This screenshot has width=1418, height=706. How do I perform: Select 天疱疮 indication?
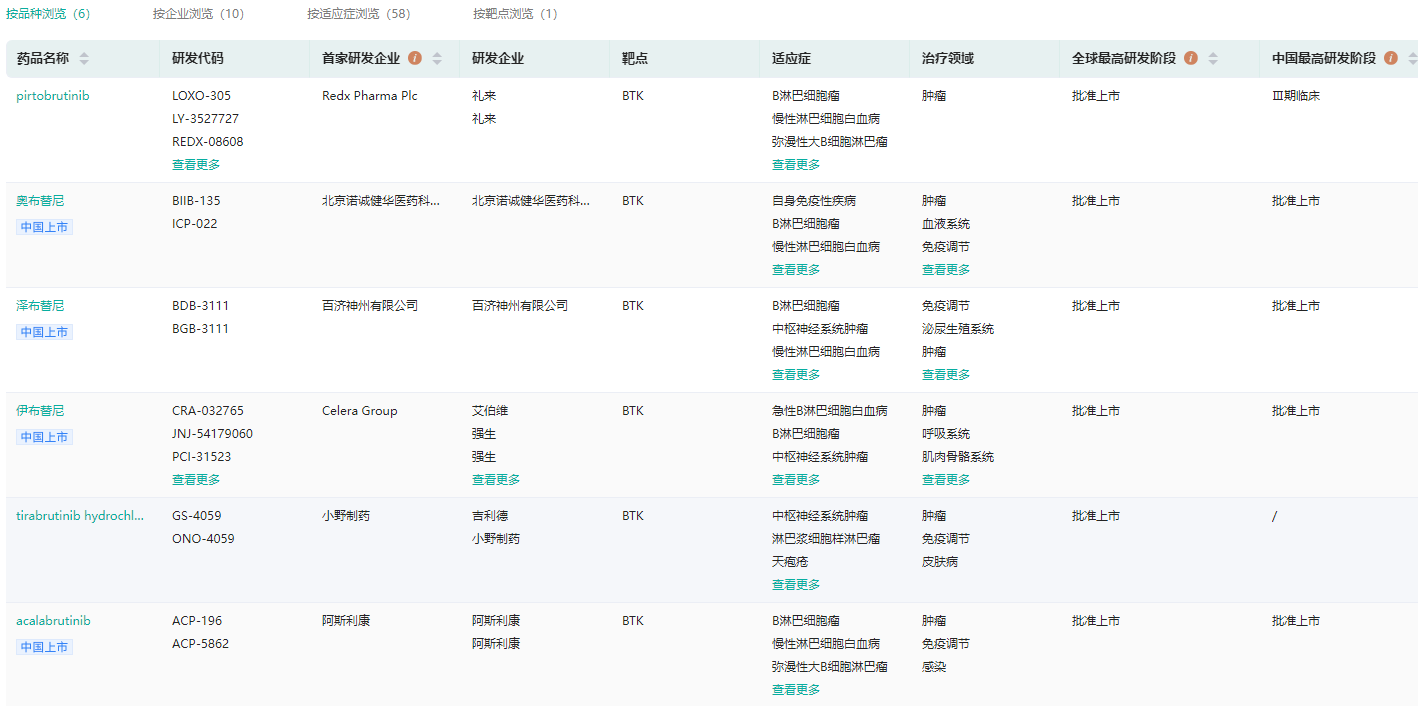790,562
